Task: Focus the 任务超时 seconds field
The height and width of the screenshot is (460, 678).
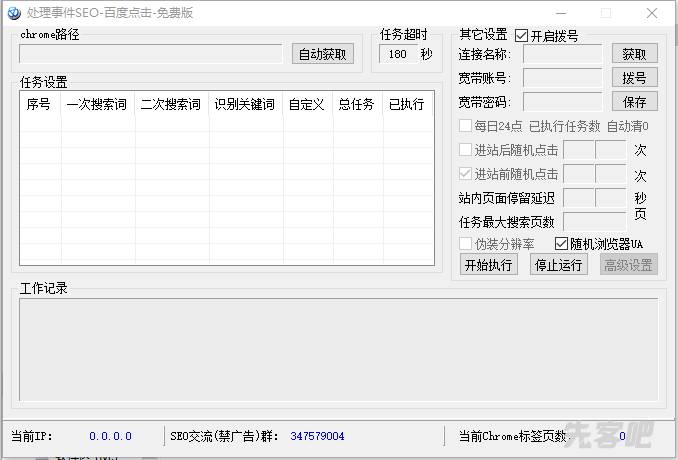Action: point(397,54)
